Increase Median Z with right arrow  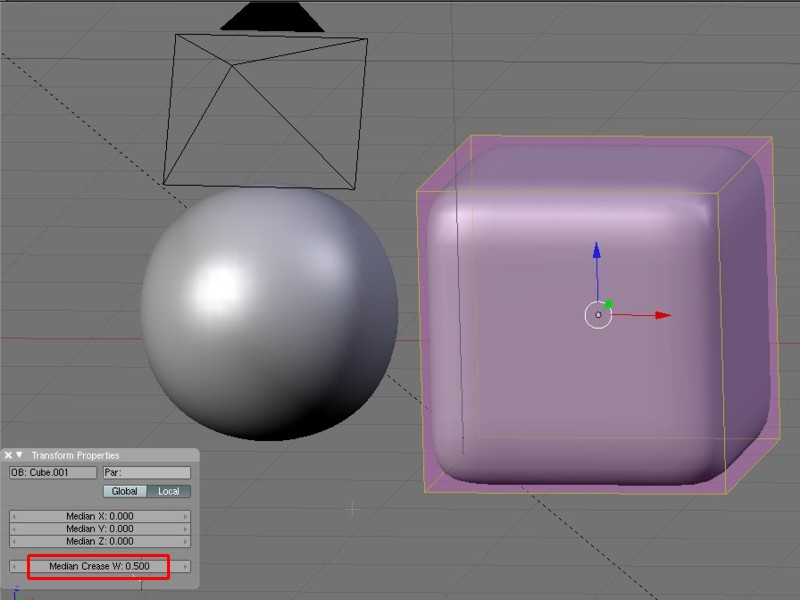(186, 541)
